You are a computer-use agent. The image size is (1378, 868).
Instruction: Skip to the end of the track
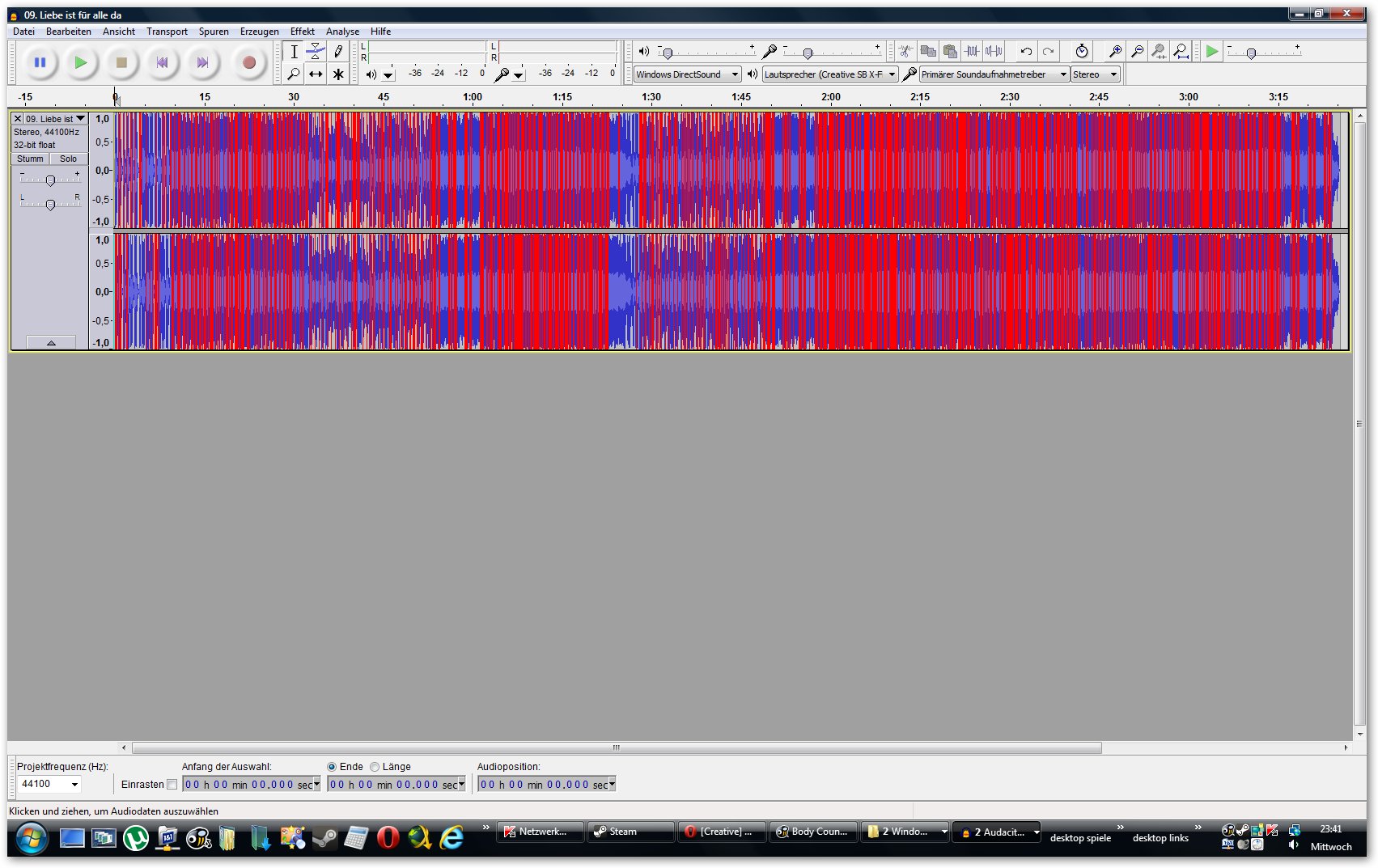[202, 62]
